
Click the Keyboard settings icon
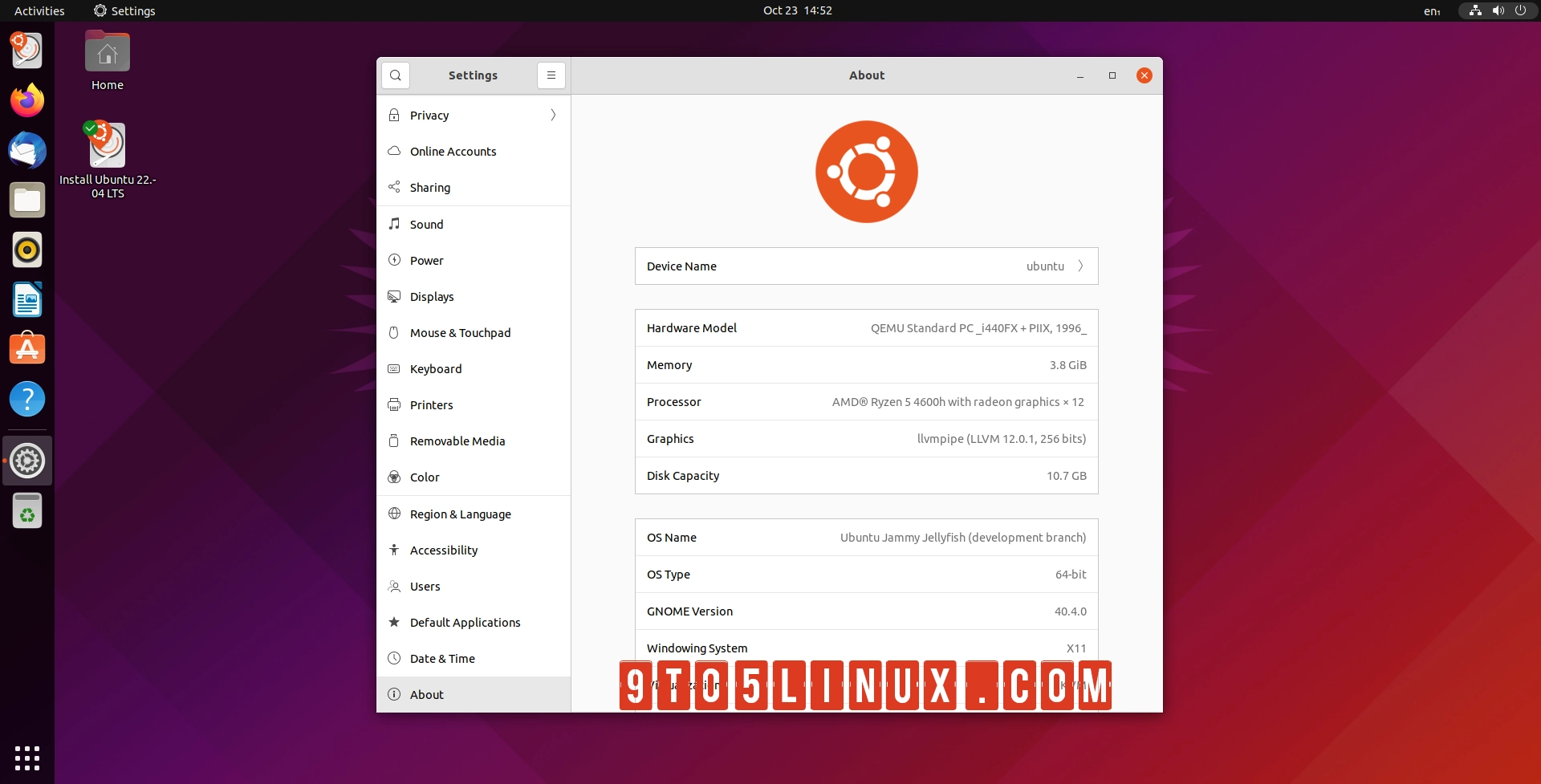(x=394, y=368)
